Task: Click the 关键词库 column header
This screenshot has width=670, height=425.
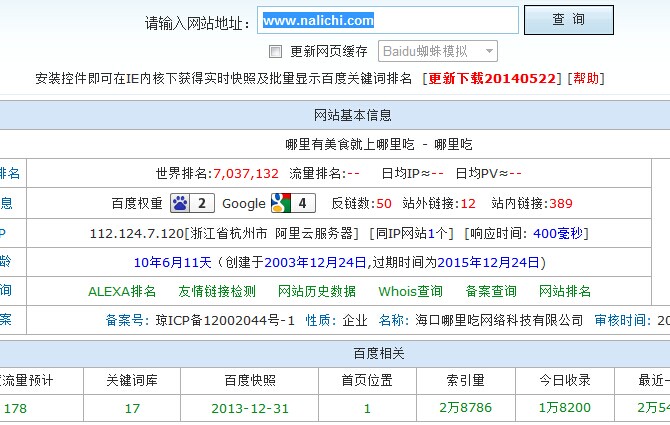Action: point(132,380)
